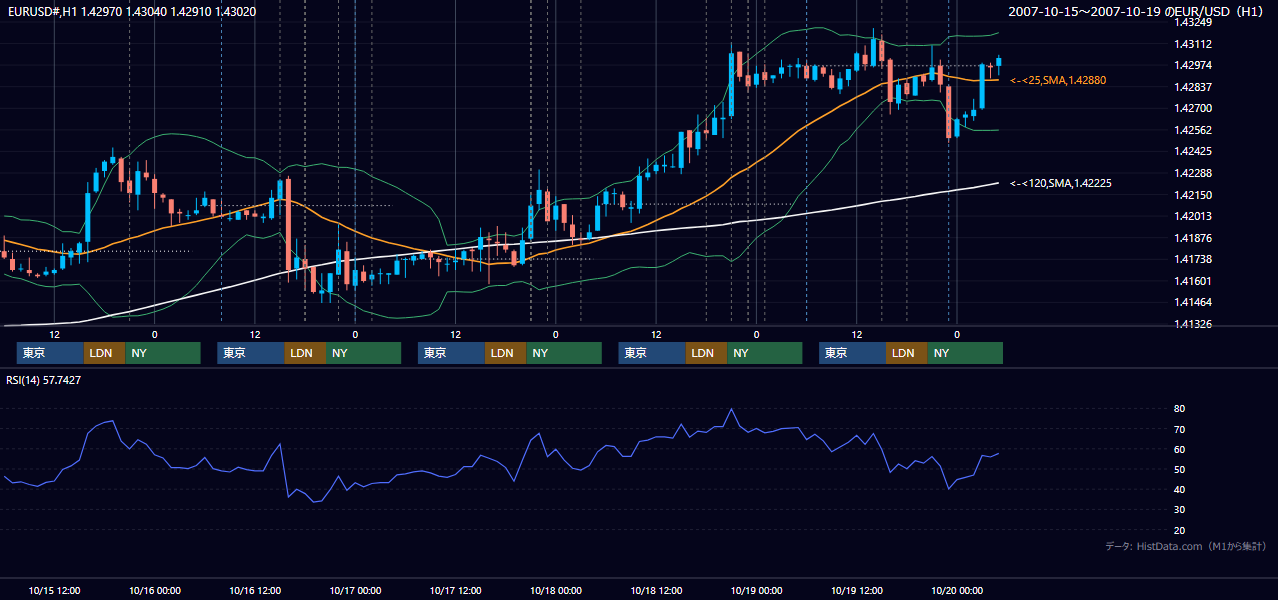Click price axis value 1.43249
Viewport: 1278px width, 600px height.
(1193, 22)
